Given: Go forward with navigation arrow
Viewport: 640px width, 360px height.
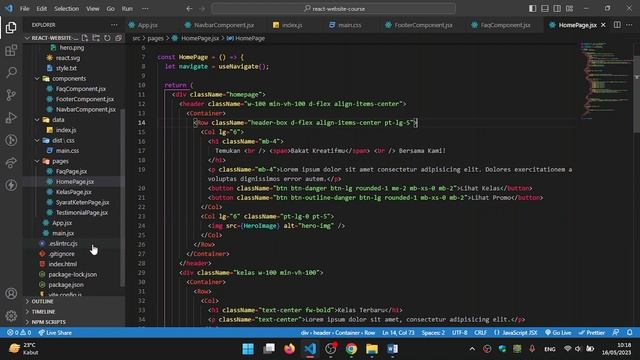Looking at the screenshot, I should [x=202, y=9].
